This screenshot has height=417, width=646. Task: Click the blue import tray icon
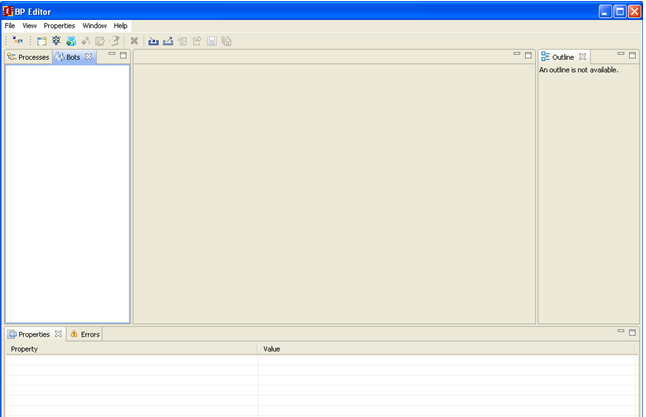coord(153,41)
